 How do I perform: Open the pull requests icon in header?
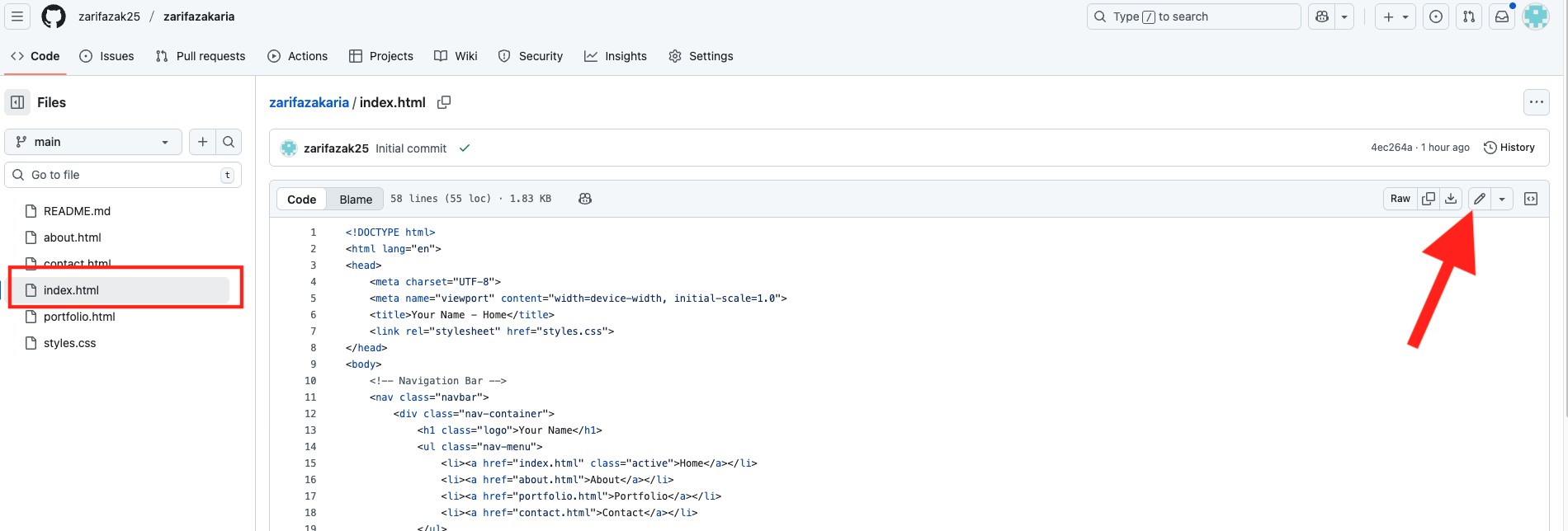pos(1469,16)
